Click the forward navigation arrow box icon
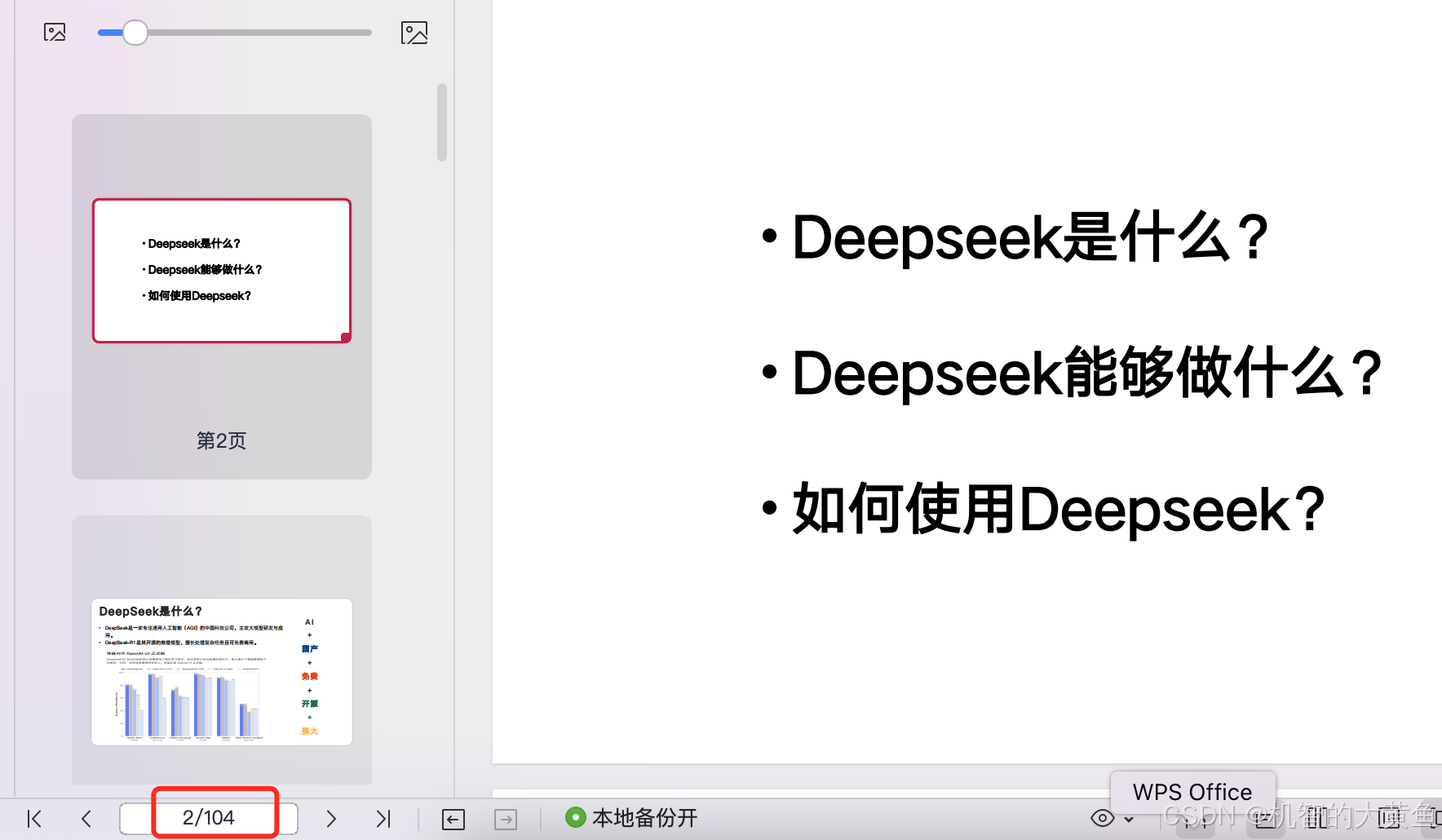Screen dimensions: 1442x840 (506, 819)
